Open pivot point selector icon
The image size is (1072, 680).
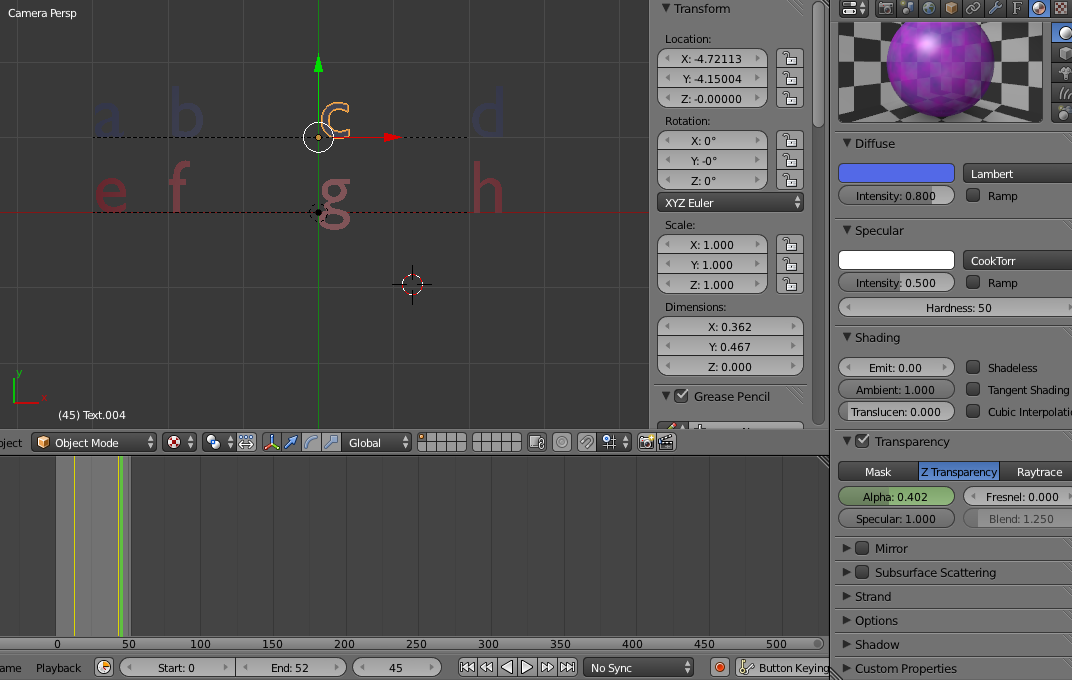219,443
